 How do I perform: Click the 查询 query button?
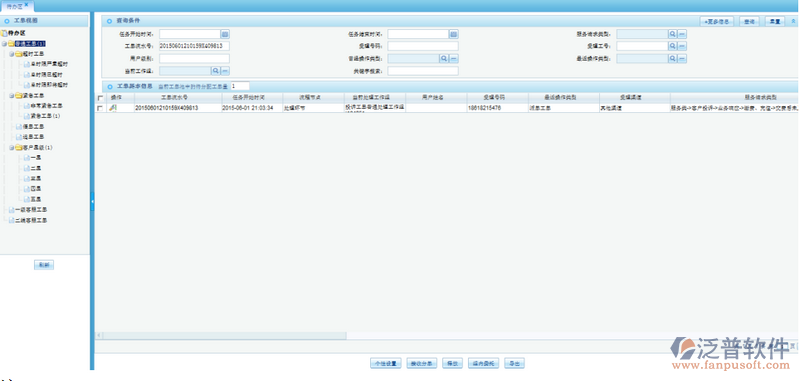pyautogui.click(x=749, y=21)
